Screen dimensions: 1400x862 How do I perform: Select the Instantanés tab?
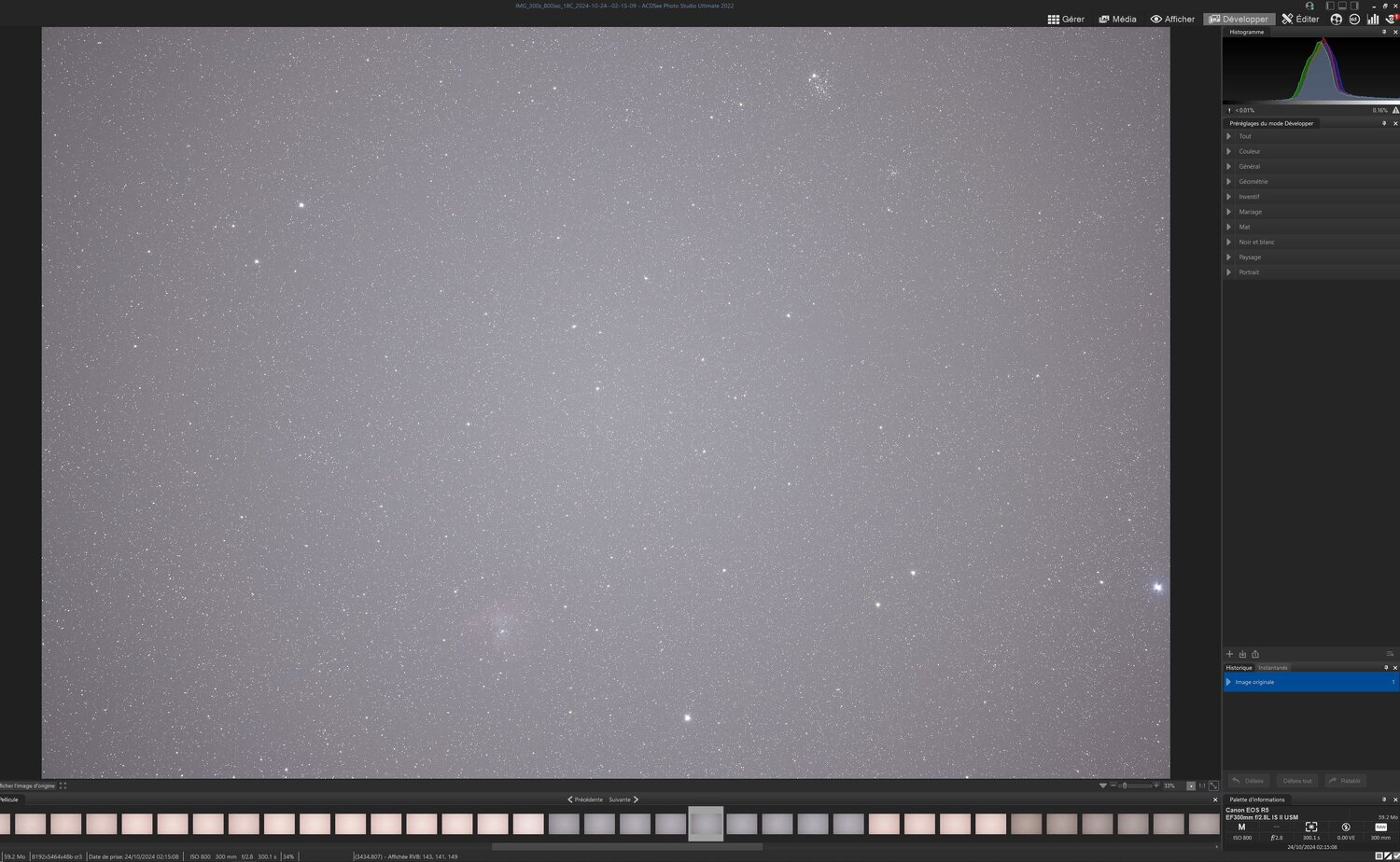click(1273, 668)
